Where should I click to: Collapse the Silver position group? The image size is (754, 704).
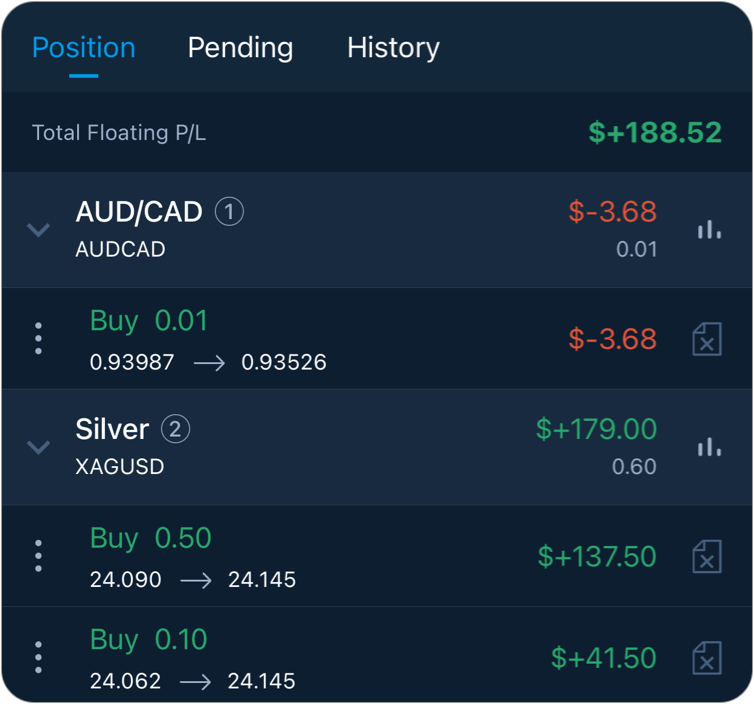pos(38,447)
